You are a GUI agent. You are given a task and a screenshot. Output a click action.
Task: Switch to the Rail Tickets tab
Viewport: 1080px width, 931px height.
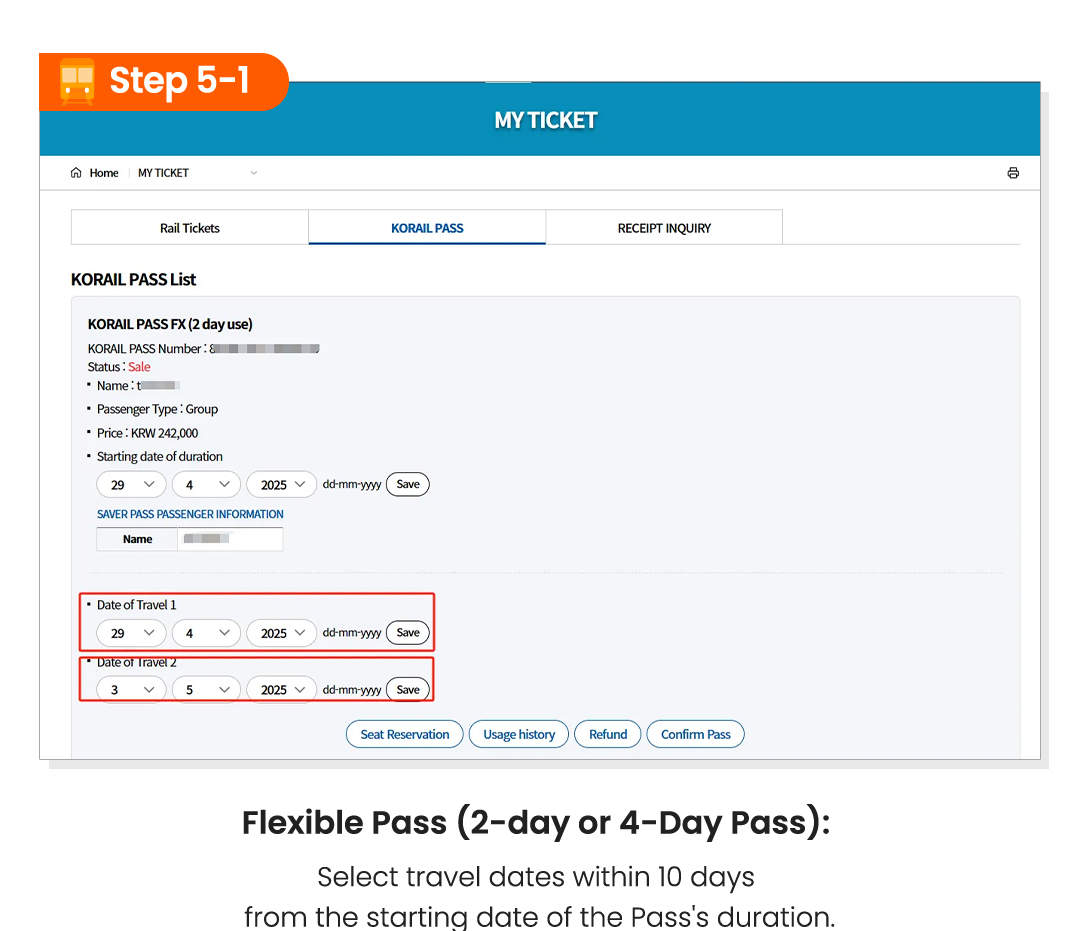pos(189,227)
